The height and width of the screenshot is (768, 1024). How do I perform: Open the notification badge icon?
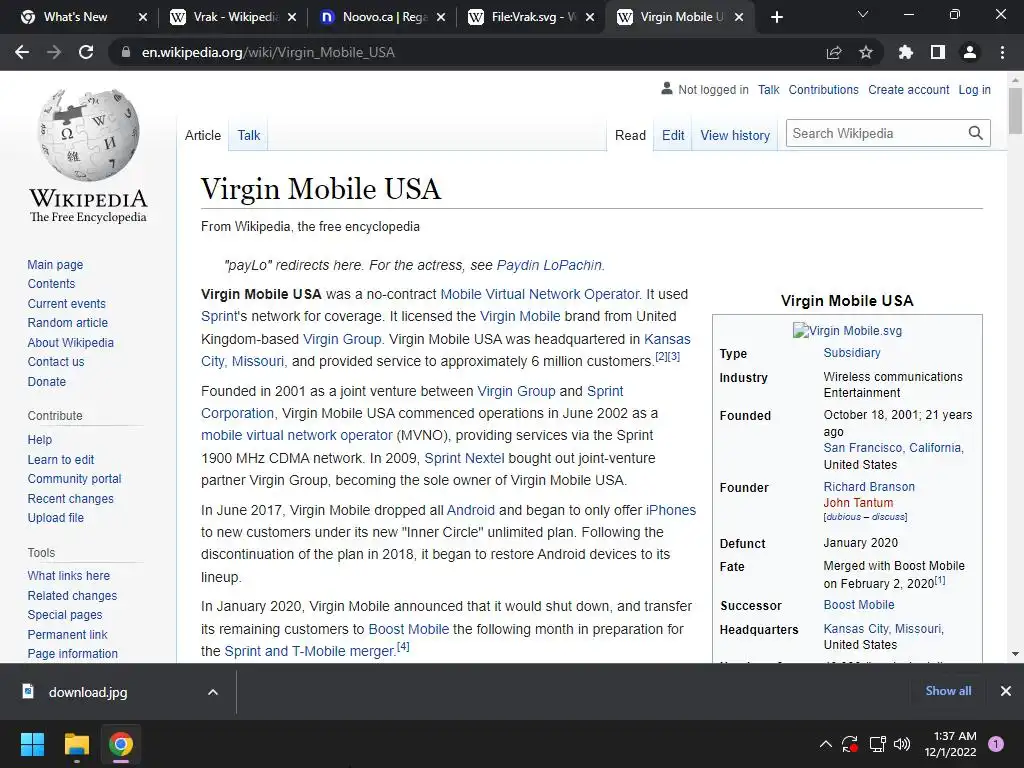click(x=996, y=744)
